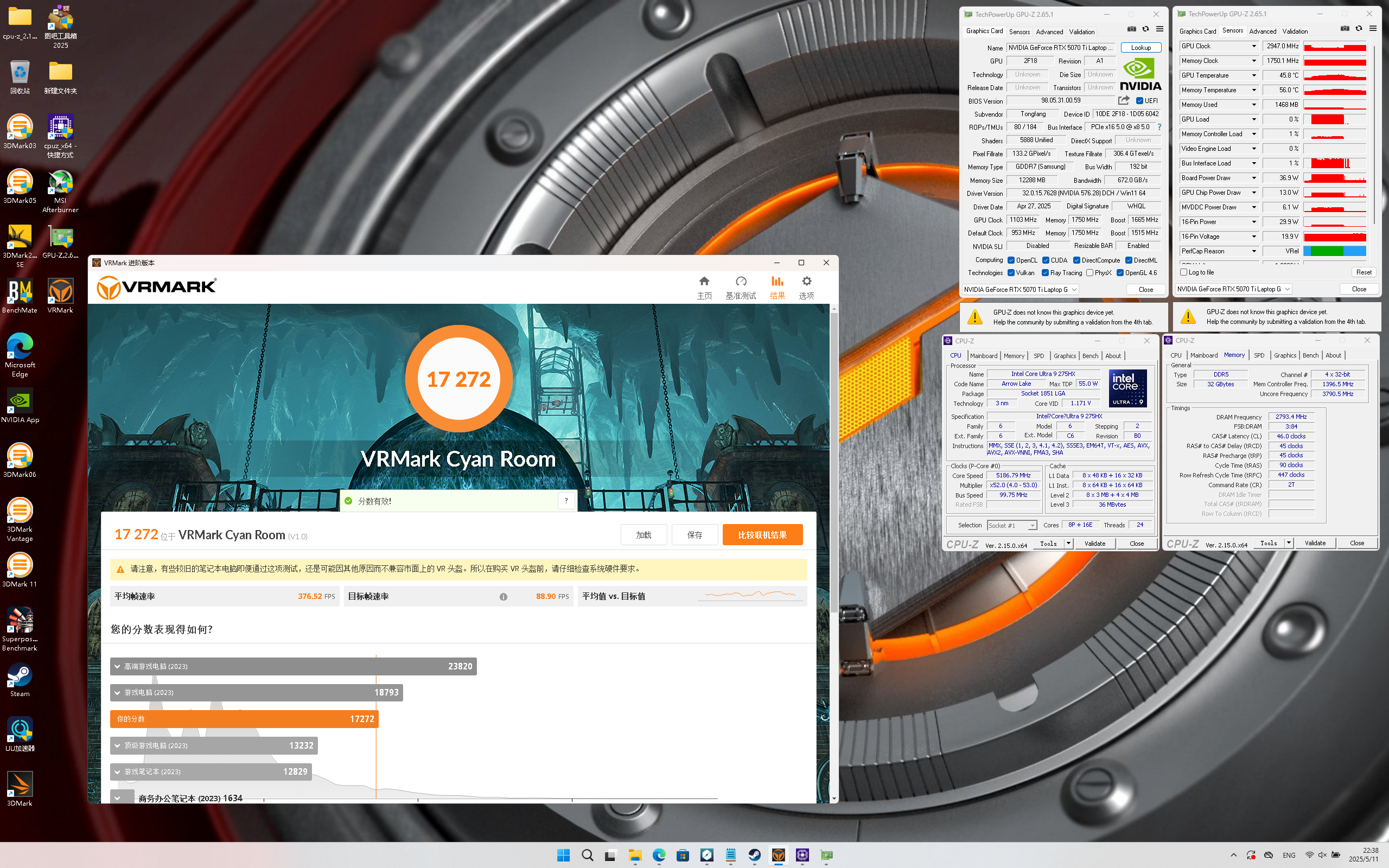The image size is (1389, 868).
Task: Open Steam desktop shortcut
Action: coord(20,680)
